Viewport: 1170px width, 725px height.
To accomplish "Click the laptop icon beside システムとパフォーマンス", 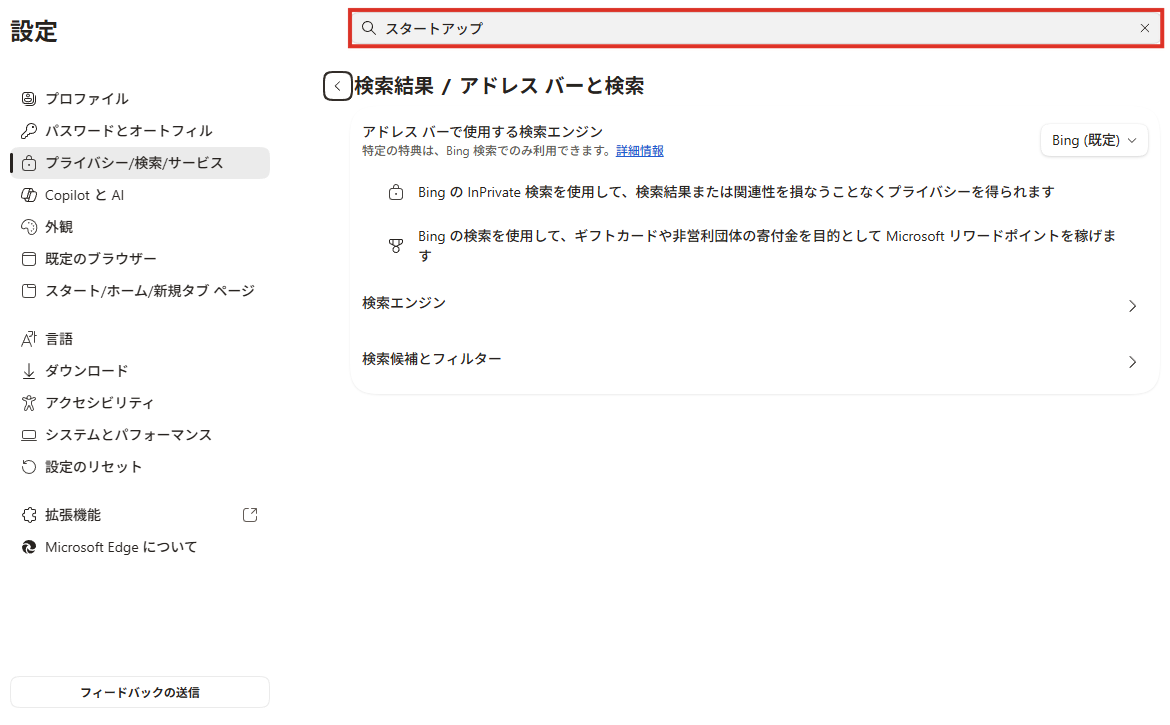I will point(28,435).
